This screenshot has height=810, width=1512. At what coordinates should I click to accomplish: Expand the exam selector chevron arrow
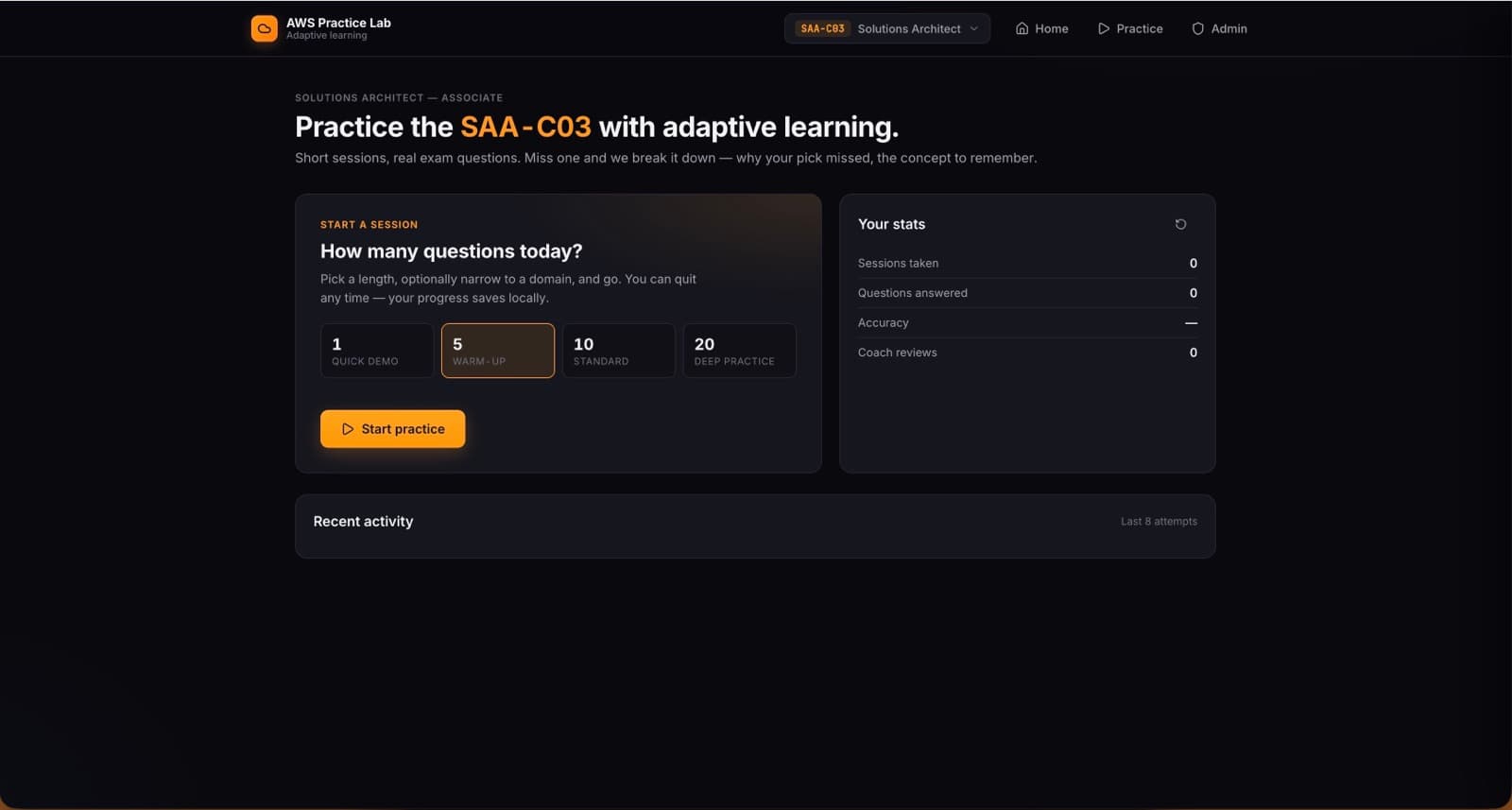point(973,28)
